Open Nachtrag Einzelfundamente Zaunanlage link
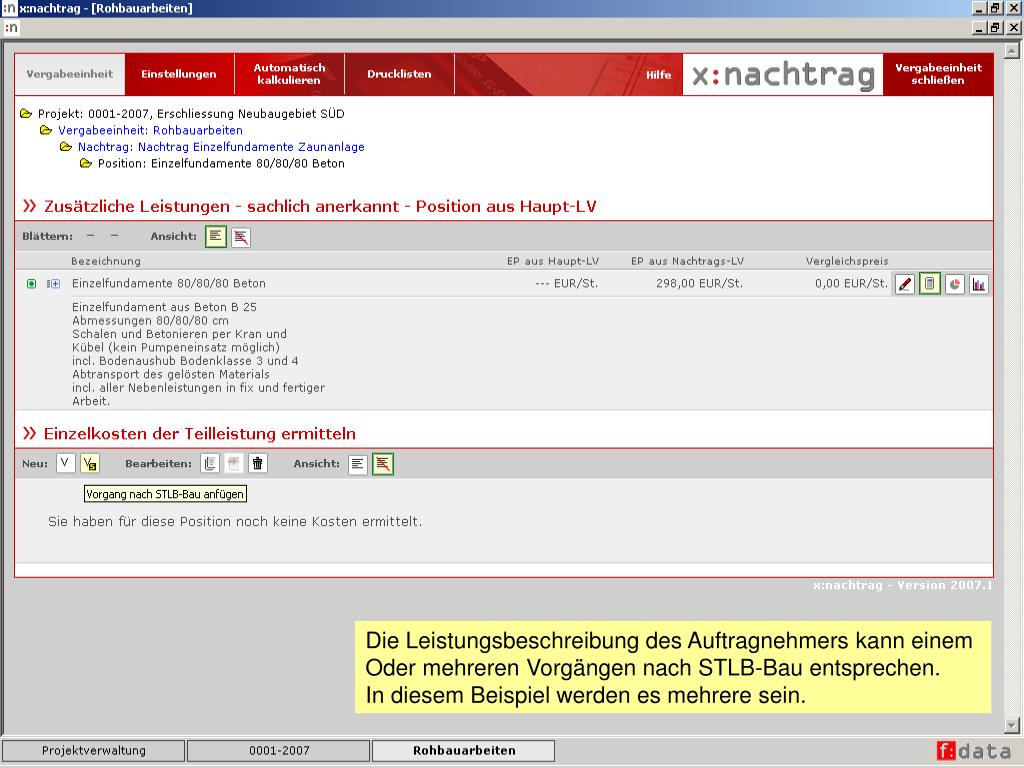Screen dimensions: 1024x768 (221, 147)
